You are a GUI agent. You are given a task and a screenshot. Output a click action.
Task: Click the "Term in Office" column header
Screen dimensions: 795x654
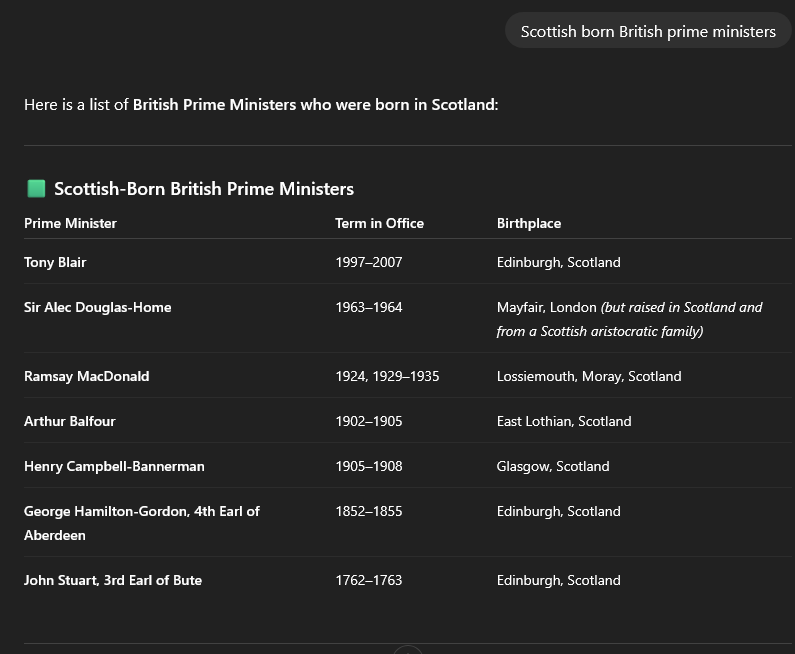coord(379,223)
